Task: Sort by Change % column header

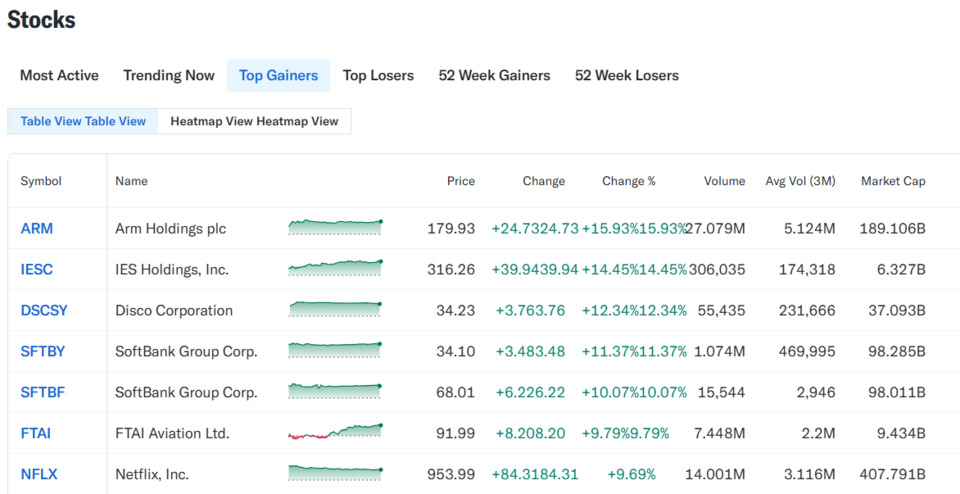Action: coord(629,181)
